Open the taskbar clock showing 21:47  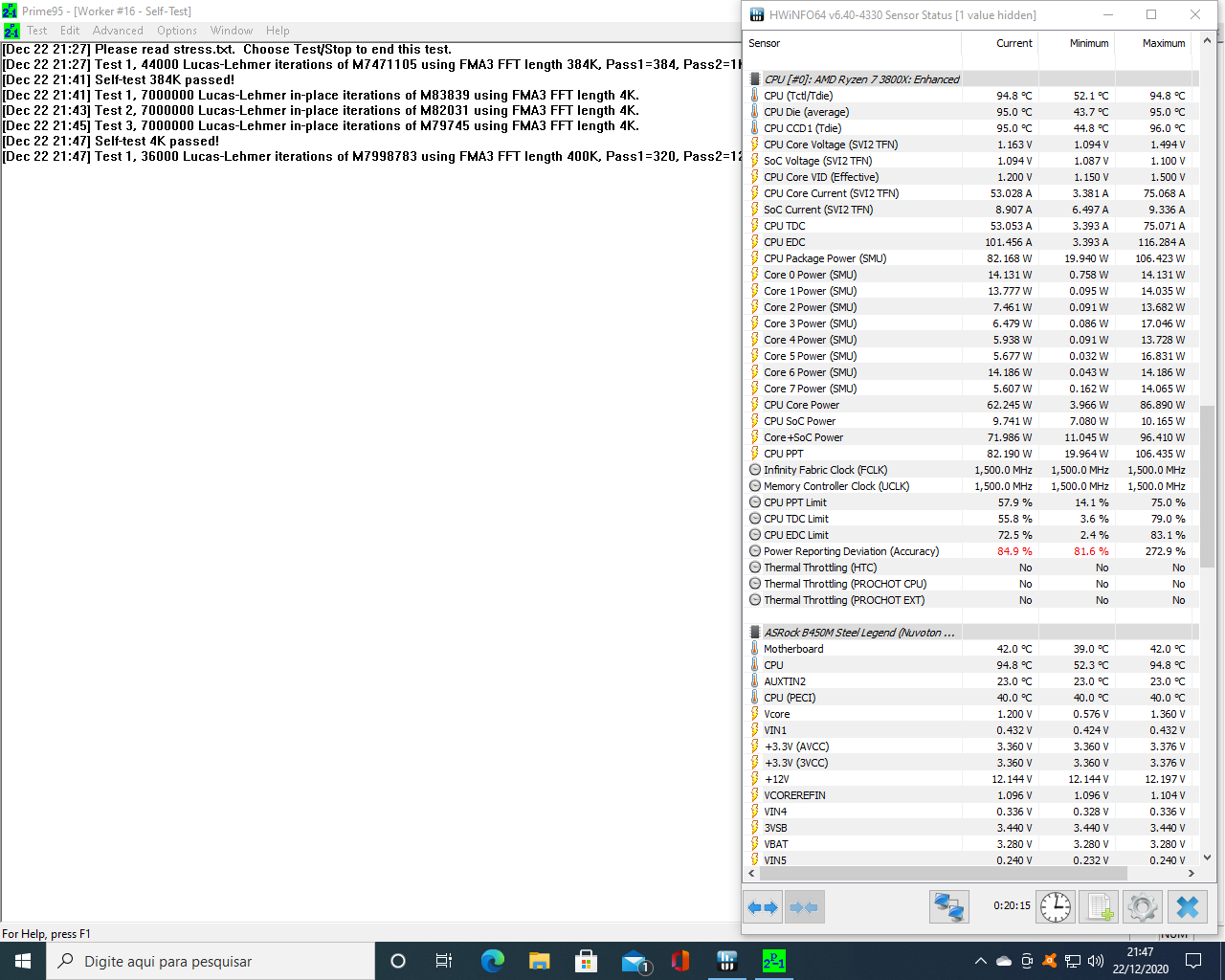pyautogui.click(x=1140, y=961)
